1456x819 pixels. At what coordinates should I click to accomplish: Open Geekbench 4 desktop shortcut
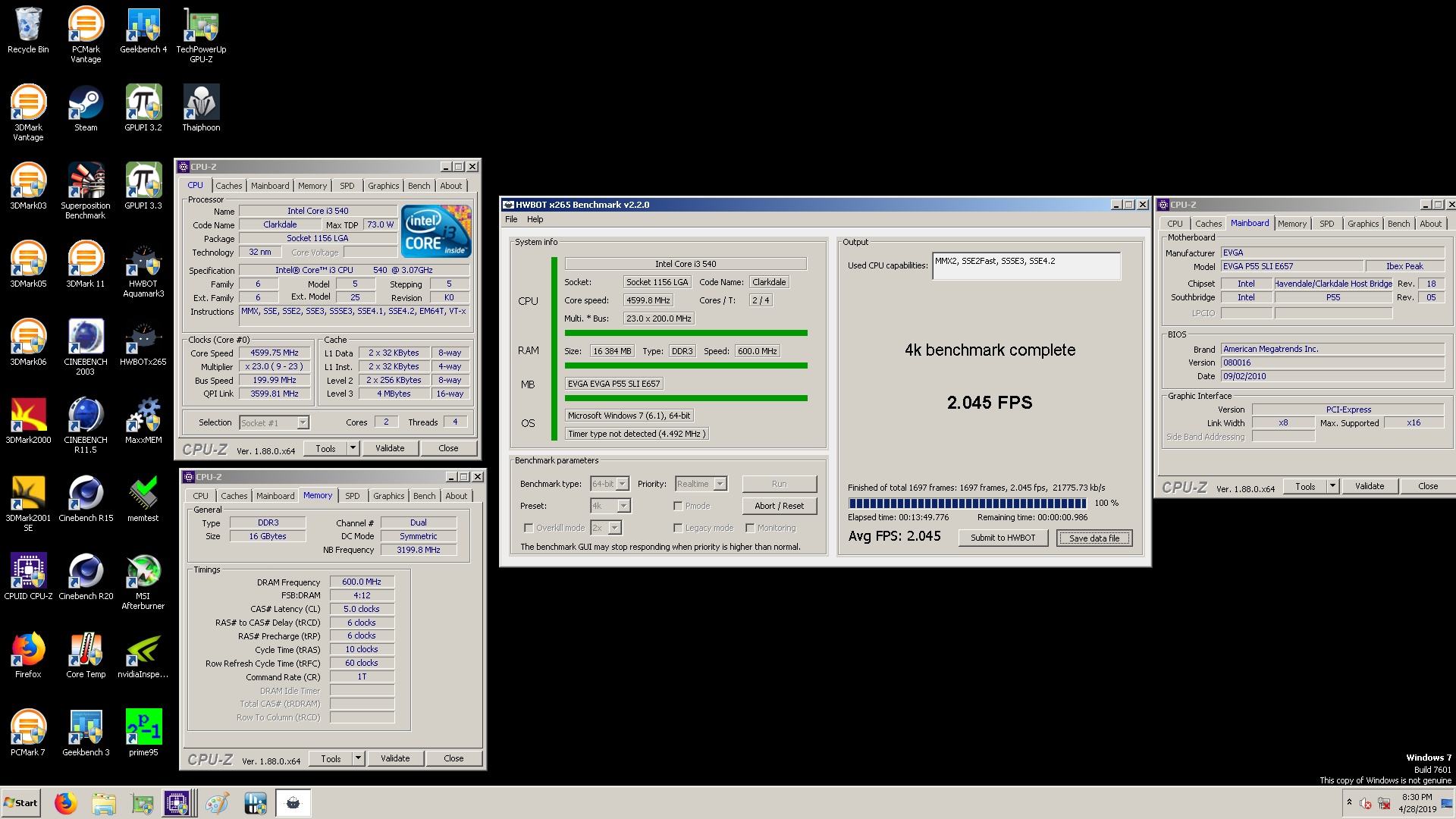[143, 30]
